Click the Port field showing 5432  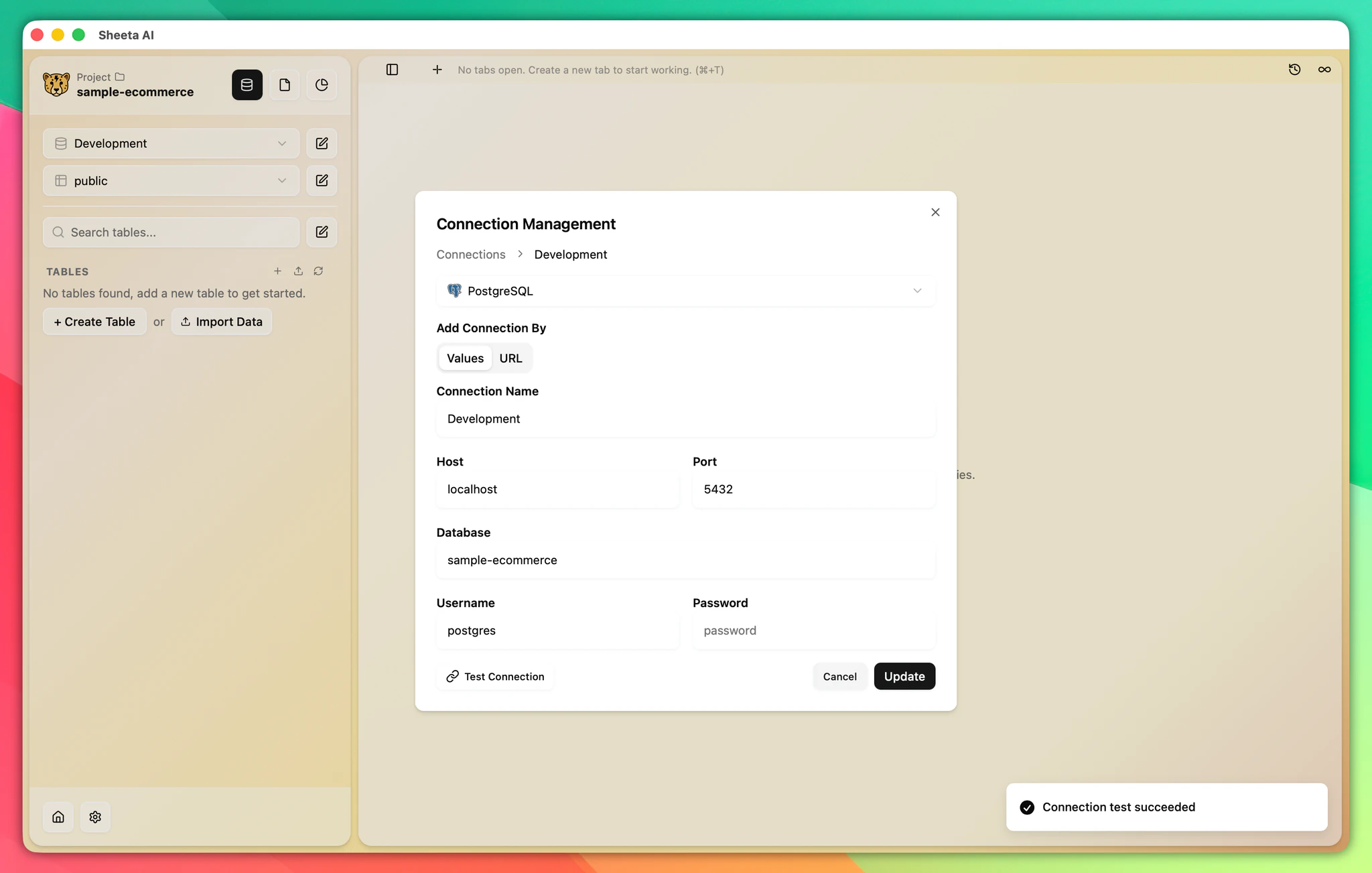click(x=814, y=489)
